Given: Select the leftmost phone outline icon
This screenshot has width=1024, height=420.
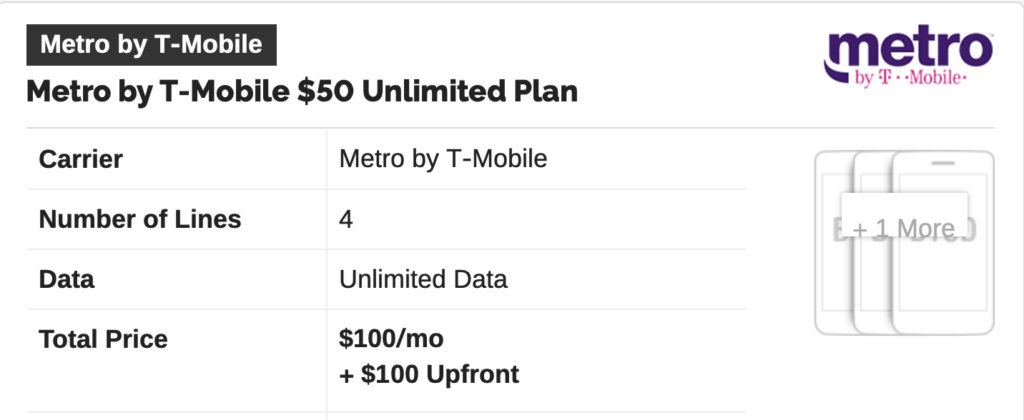Looking at the screenshot, I should [x=835, y=243].
